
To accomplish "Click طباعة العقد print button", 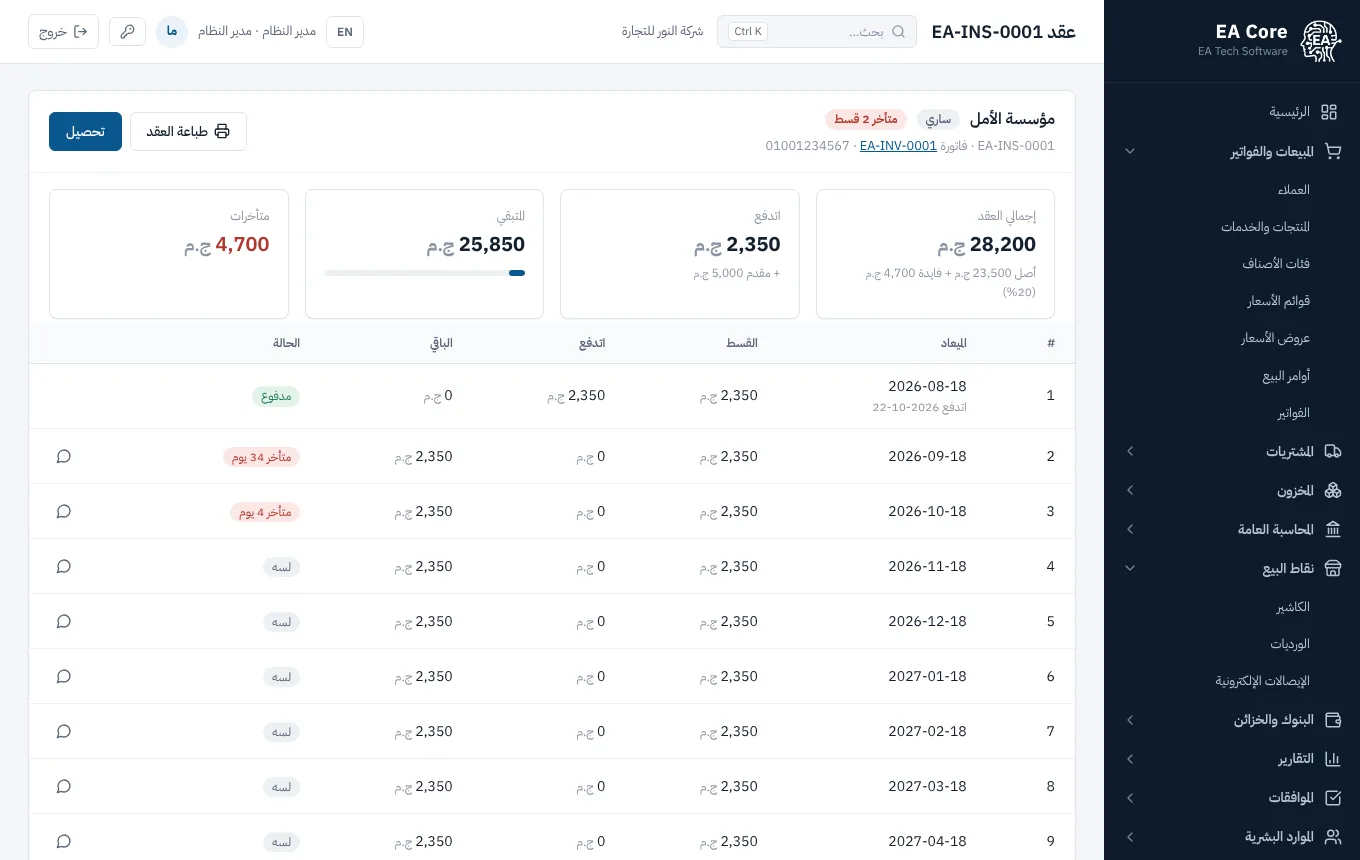I will 188,132.
